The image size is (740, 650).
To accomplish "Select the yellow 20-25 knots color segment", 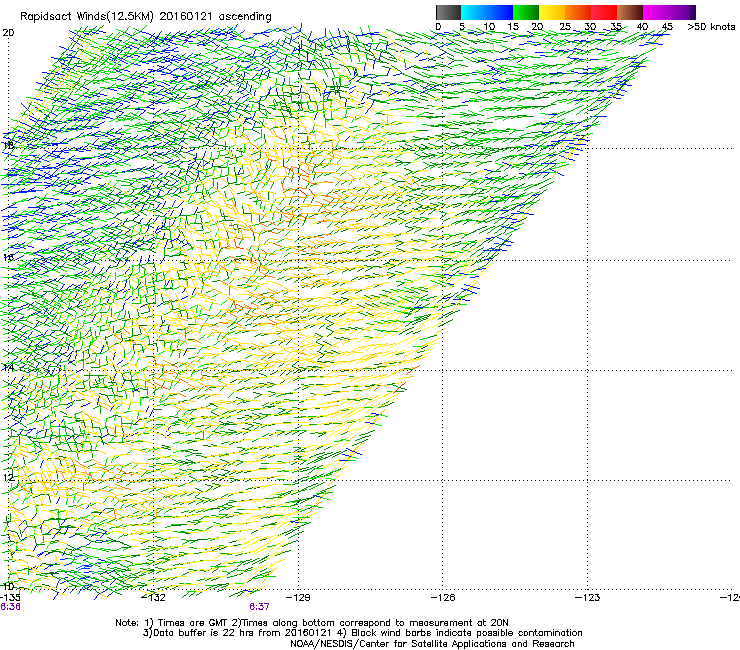I will click(552, 12).
